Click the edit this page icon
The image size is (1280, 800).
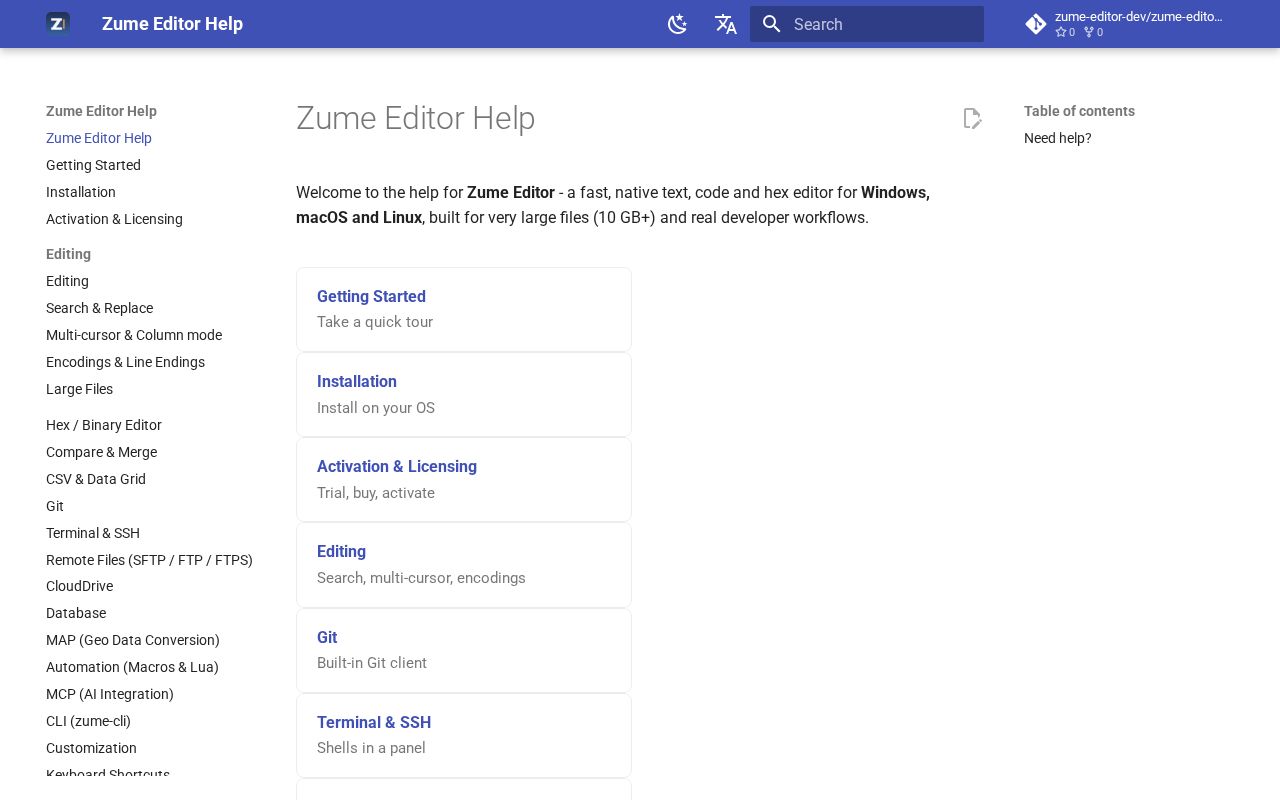coord(972,119)
